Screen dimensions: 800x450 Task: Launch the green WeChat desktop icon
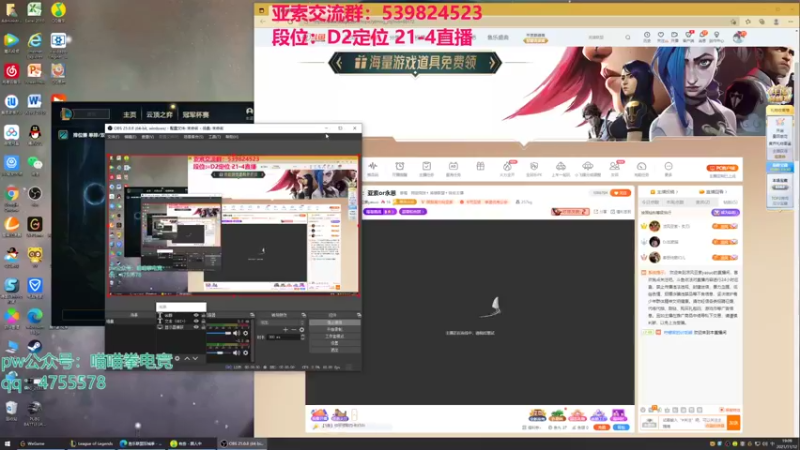pyautogui.click(x=35, y=163)
